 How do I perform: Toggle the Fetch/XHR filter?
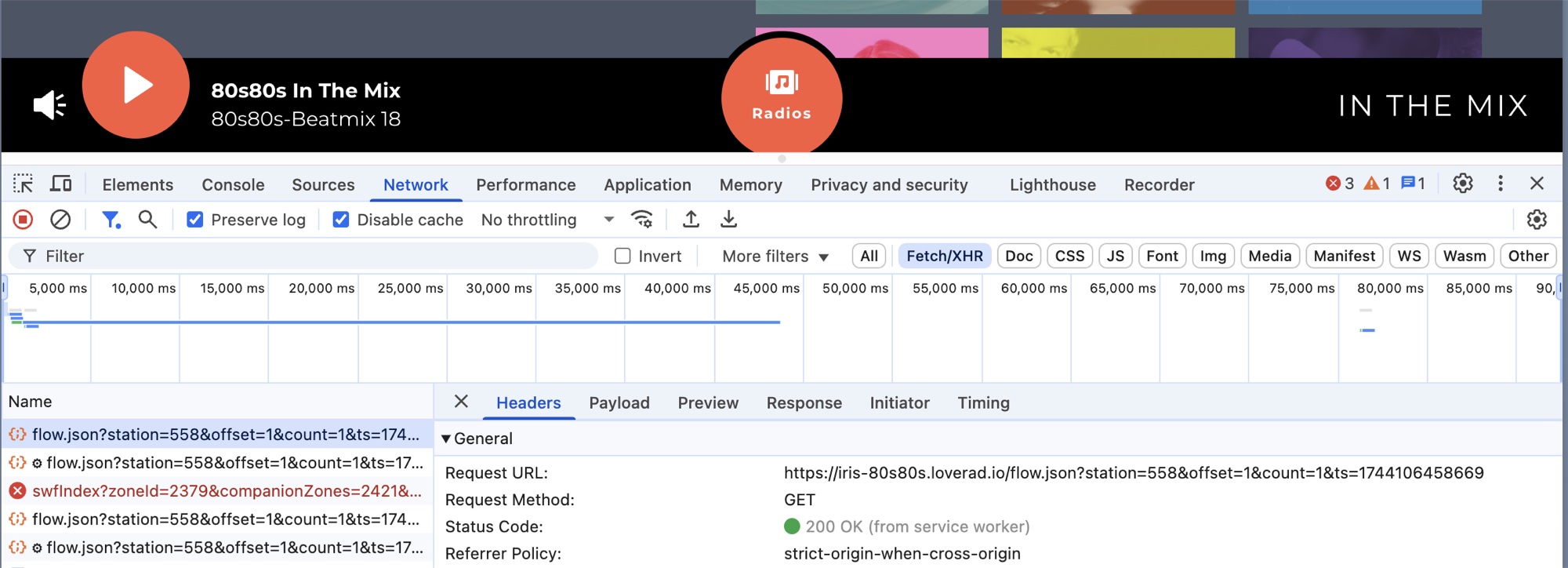coord(945,256)
